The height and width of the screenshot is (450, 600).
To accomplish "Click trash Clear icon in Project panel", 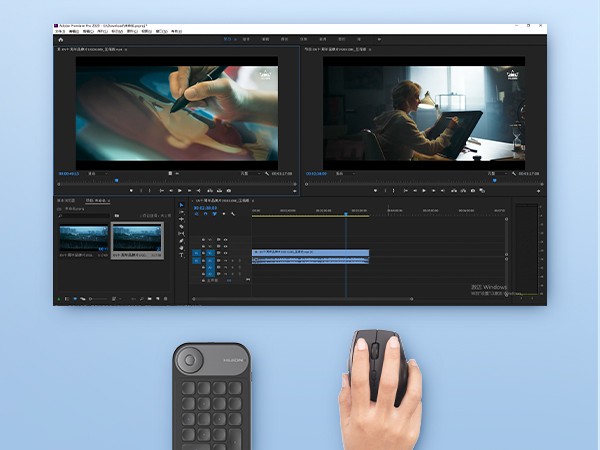I will [x=166, y=299].
